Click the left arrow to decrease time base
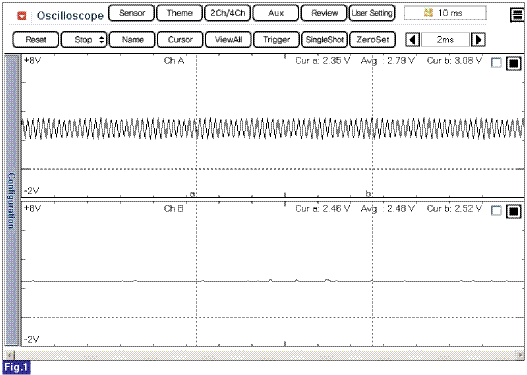This screenshot has width=527, height=375. (412, 40)
